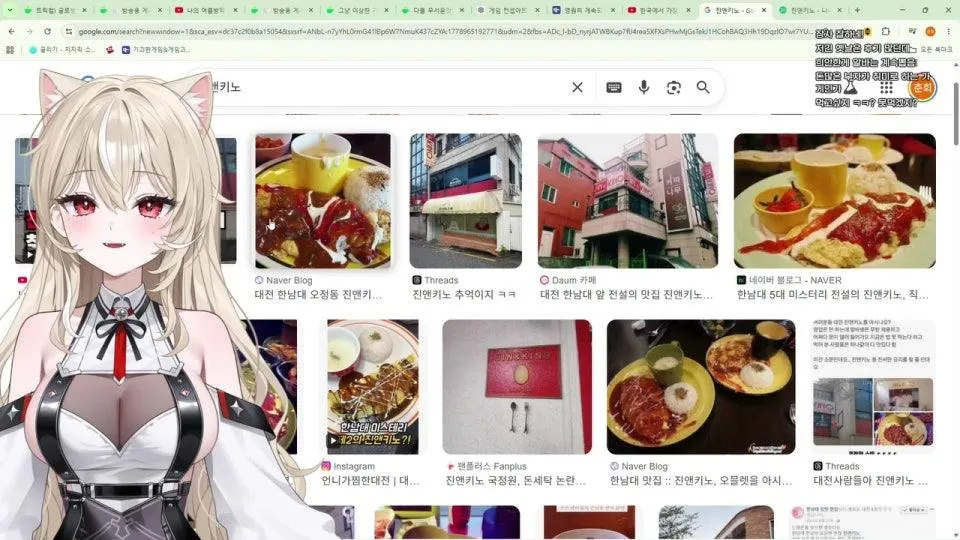Open Fanplus red sign with spoon photo

[517, 387]
